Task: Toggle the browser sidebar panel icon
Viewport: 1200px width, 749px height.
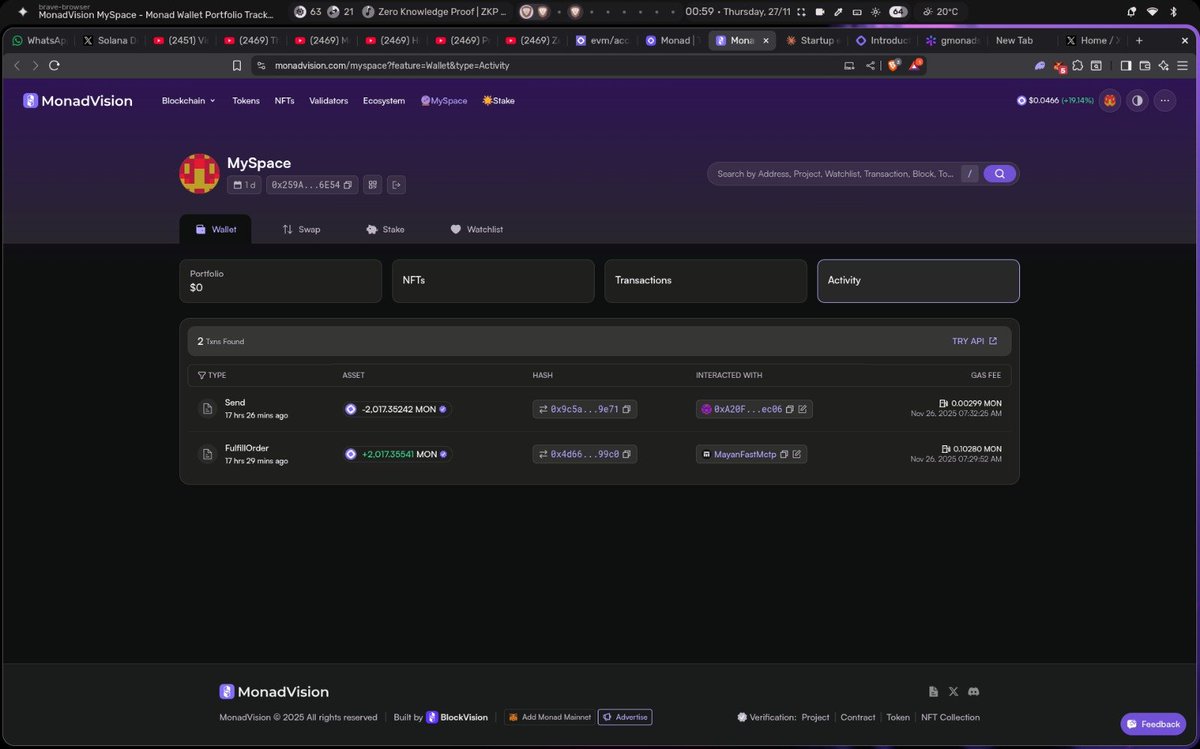Action: [1126, 65]
